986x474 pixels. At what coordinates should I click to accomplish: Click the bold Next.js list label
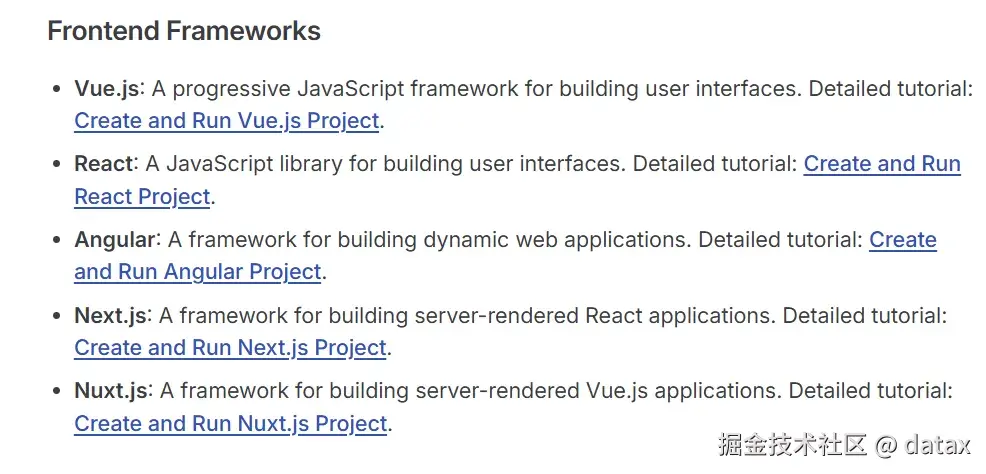(x=110, y=316)
